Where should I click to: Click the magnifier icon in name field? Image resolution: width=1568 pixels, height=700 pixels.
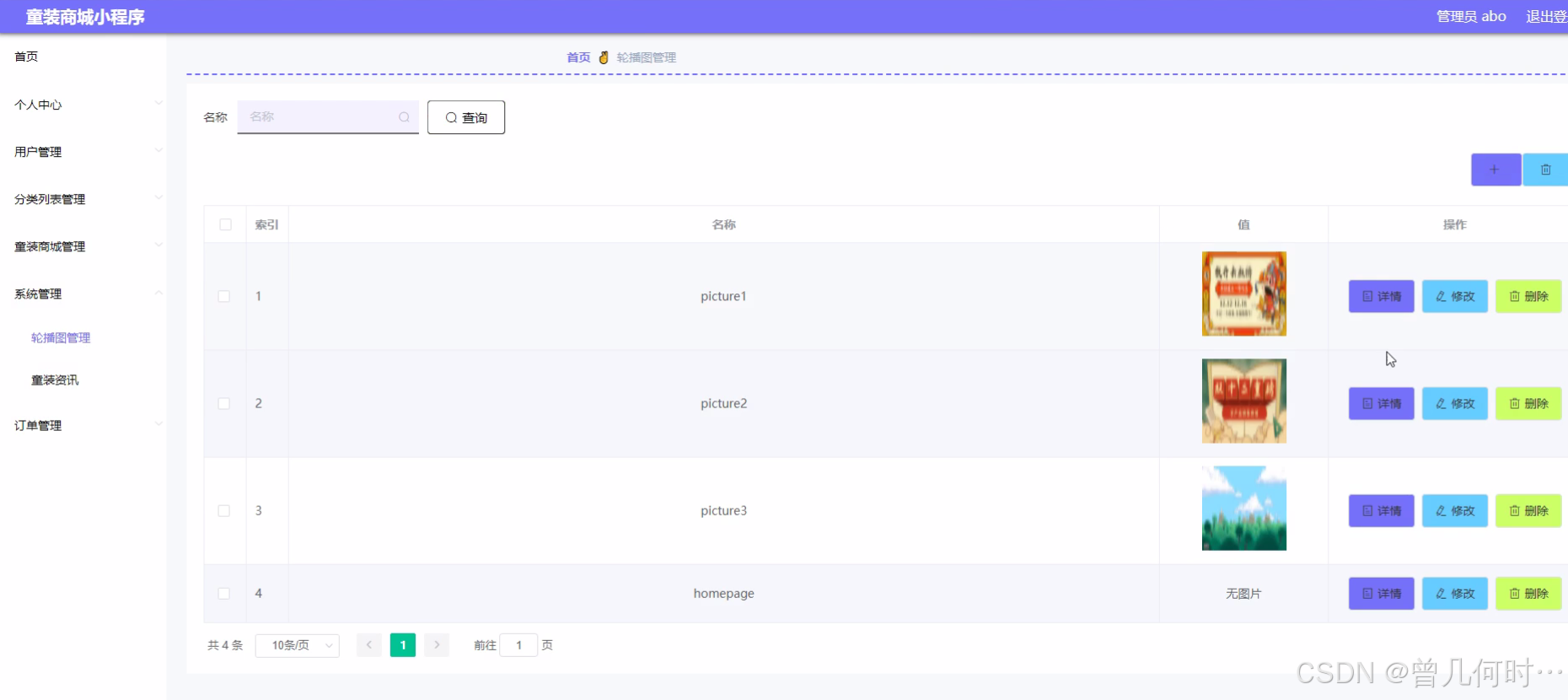(x=404, y=117)
